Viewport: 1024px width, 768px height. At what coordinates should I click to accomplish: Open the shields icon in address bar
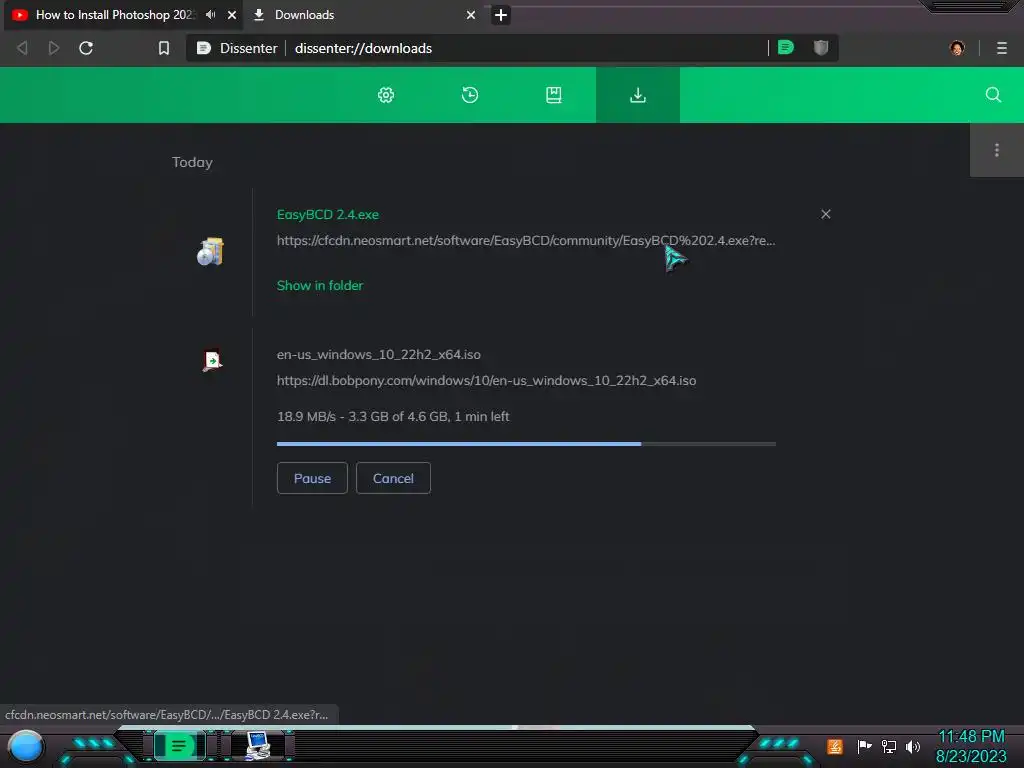pos(821,47)
